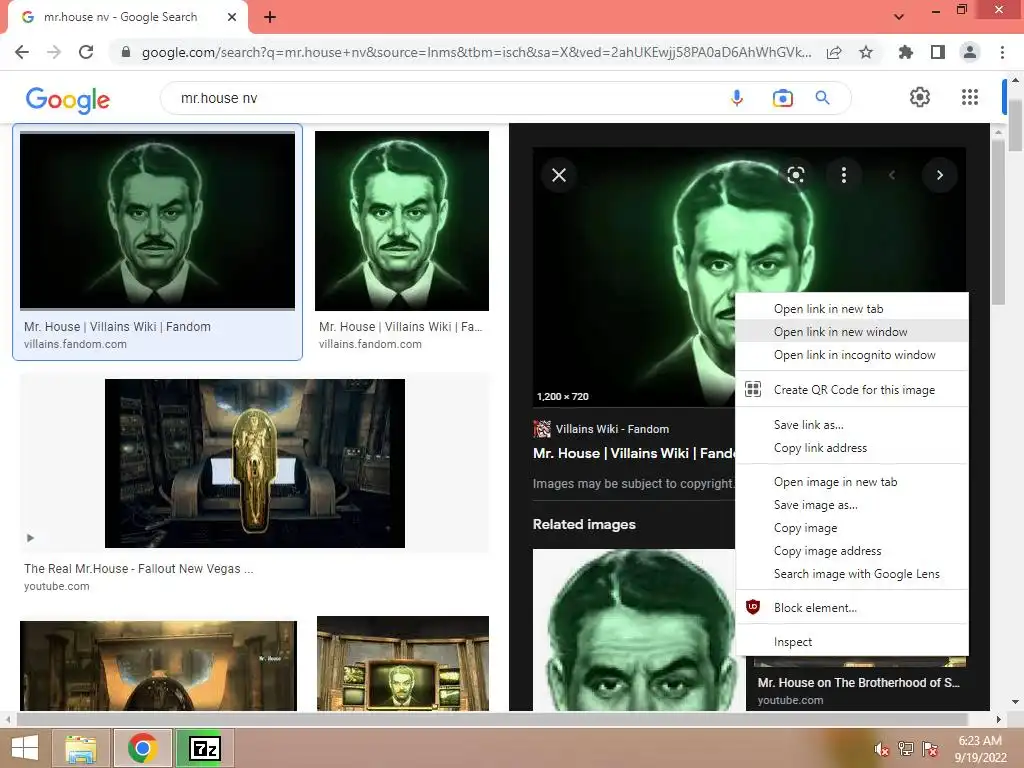Click the Action Center flag icon

[930, 749]
